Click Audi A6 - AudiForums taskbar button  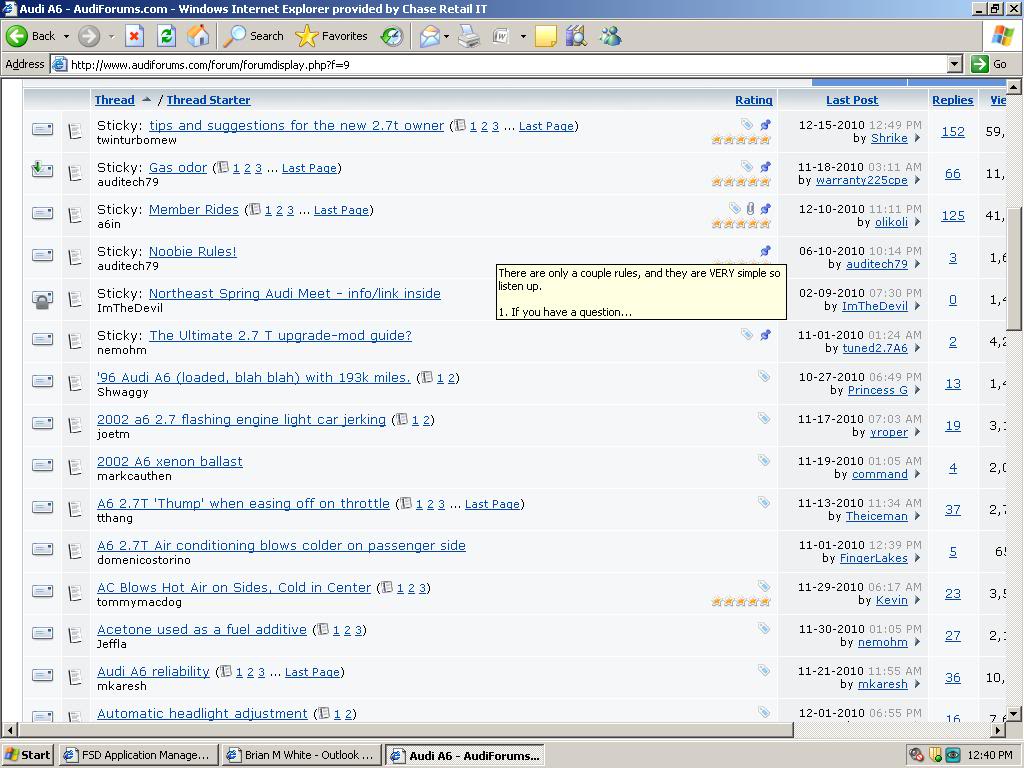coord(465,755)
